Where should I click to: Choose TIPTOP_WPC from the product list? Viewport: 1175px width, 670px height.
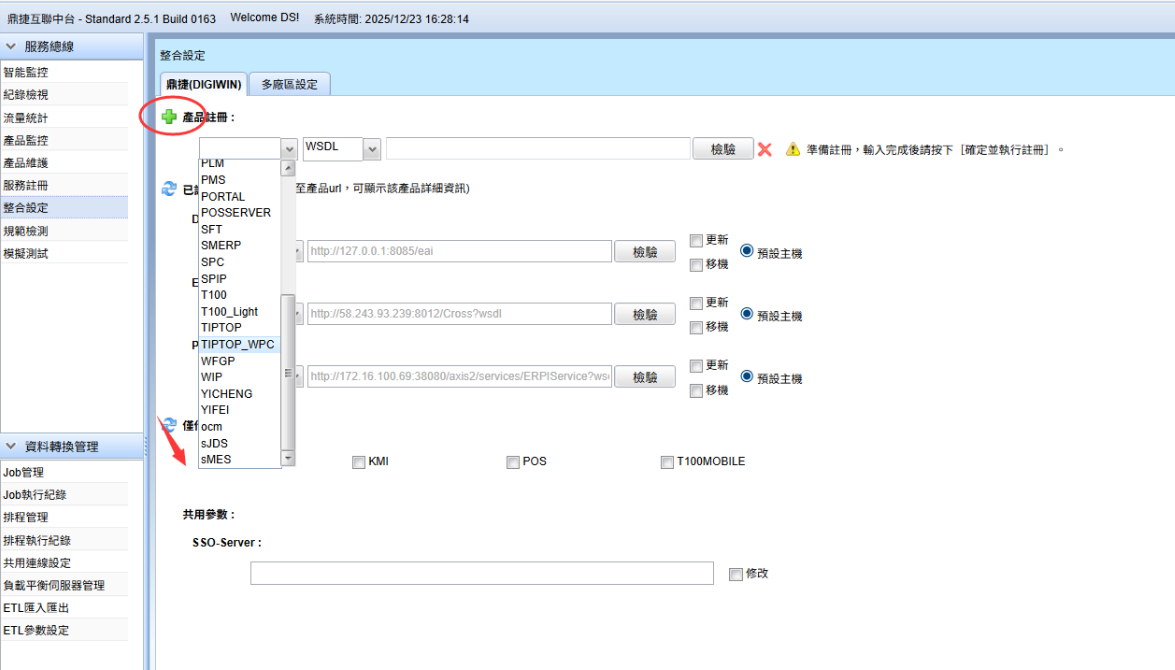pos(238,344)
